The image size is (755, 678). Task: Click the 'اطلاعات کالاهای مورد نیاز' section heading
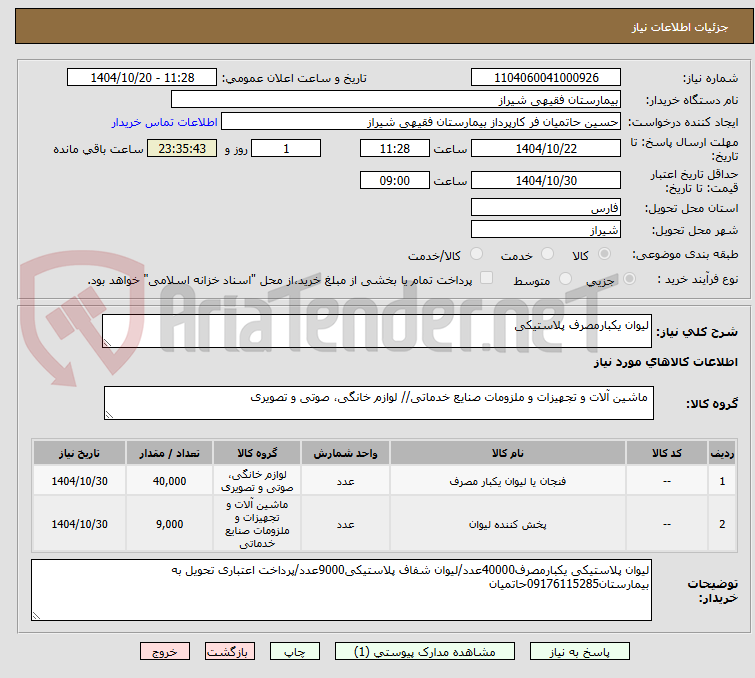click(x=665, y=362)
